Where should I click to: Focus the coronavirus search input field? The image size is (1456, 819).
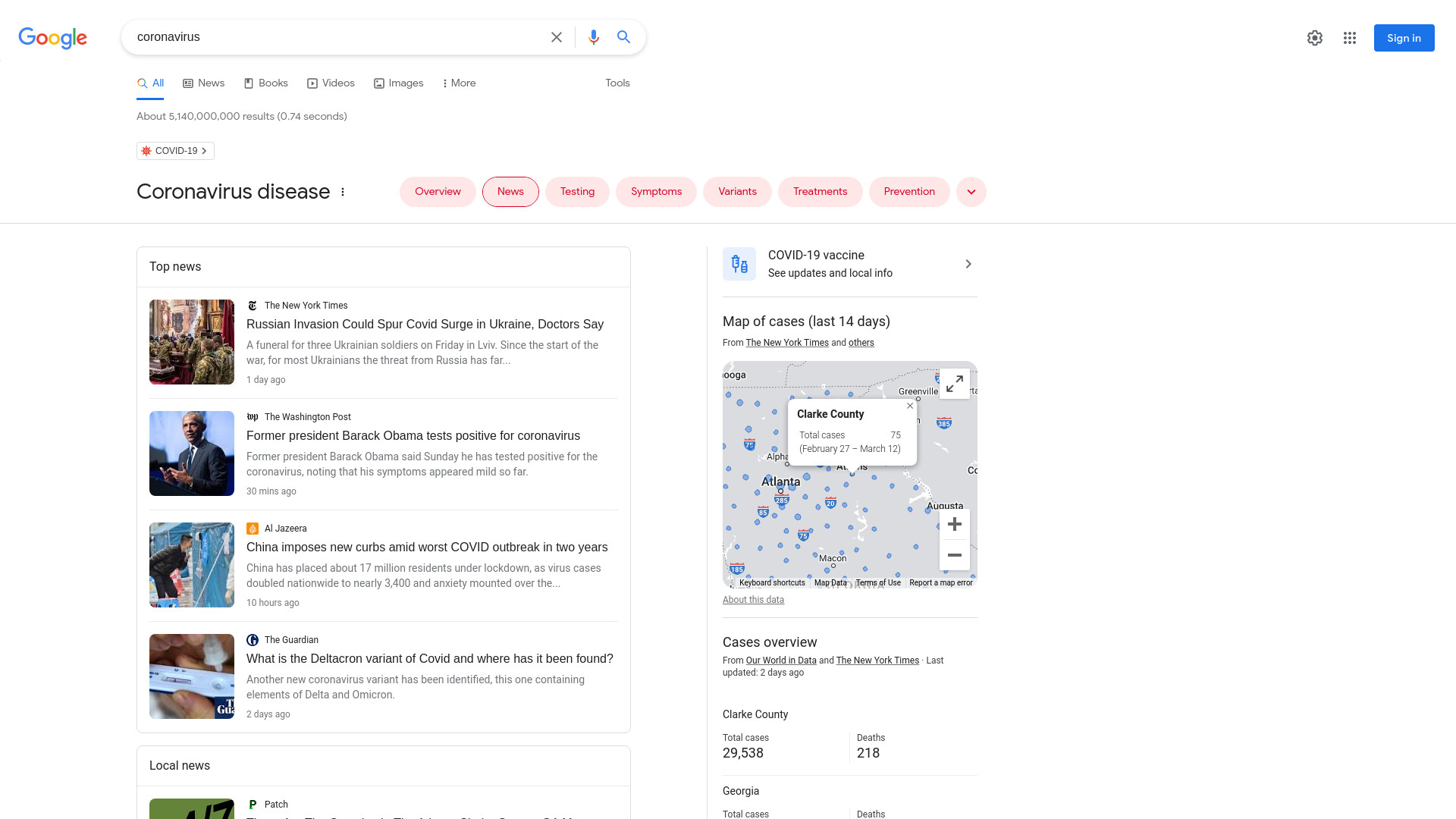tap(337, 37)
